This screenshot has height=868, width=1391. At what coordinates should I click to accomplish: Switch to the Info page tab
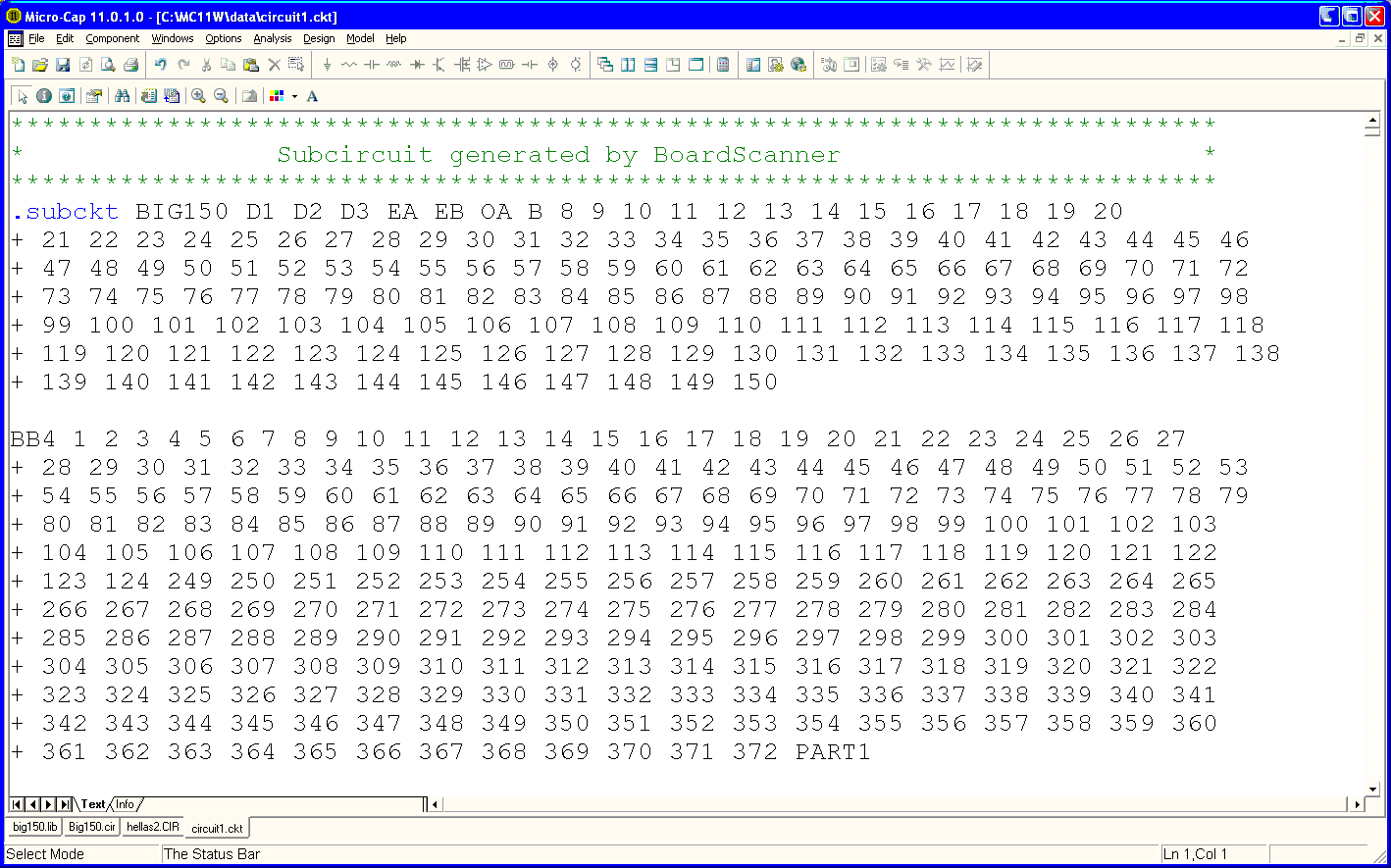pos(125,804)
